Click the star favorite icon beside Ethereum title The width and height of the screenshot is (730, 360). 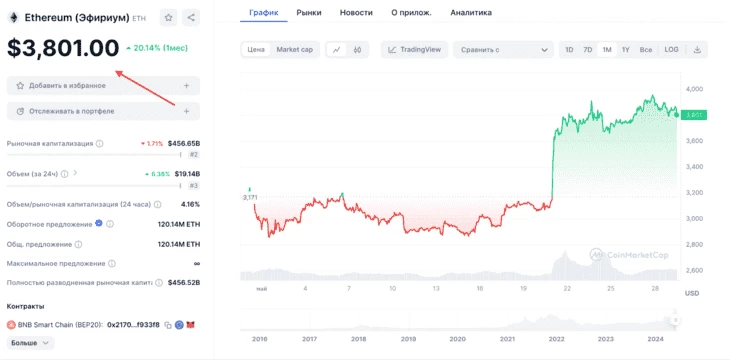pos(169,18)
